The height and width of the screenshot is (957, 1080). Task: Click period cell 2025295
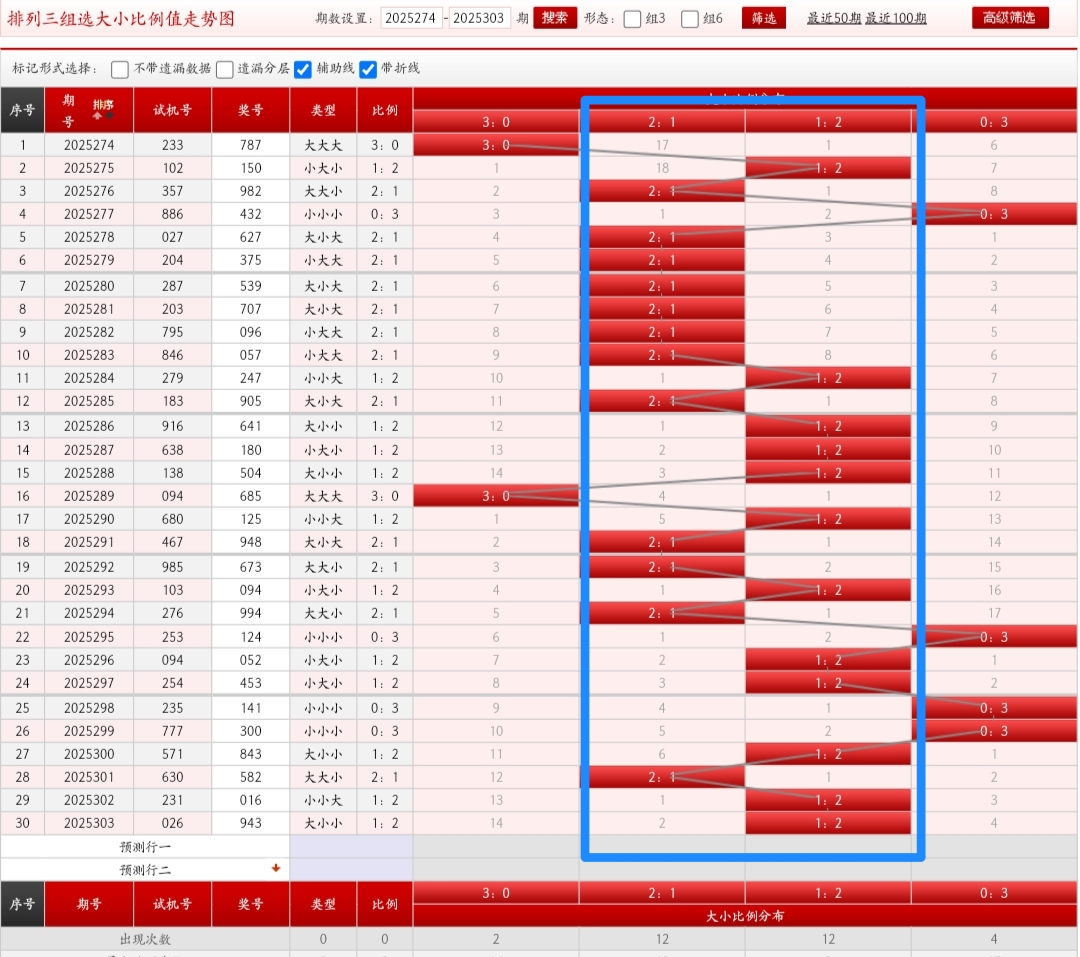point(89,637)
